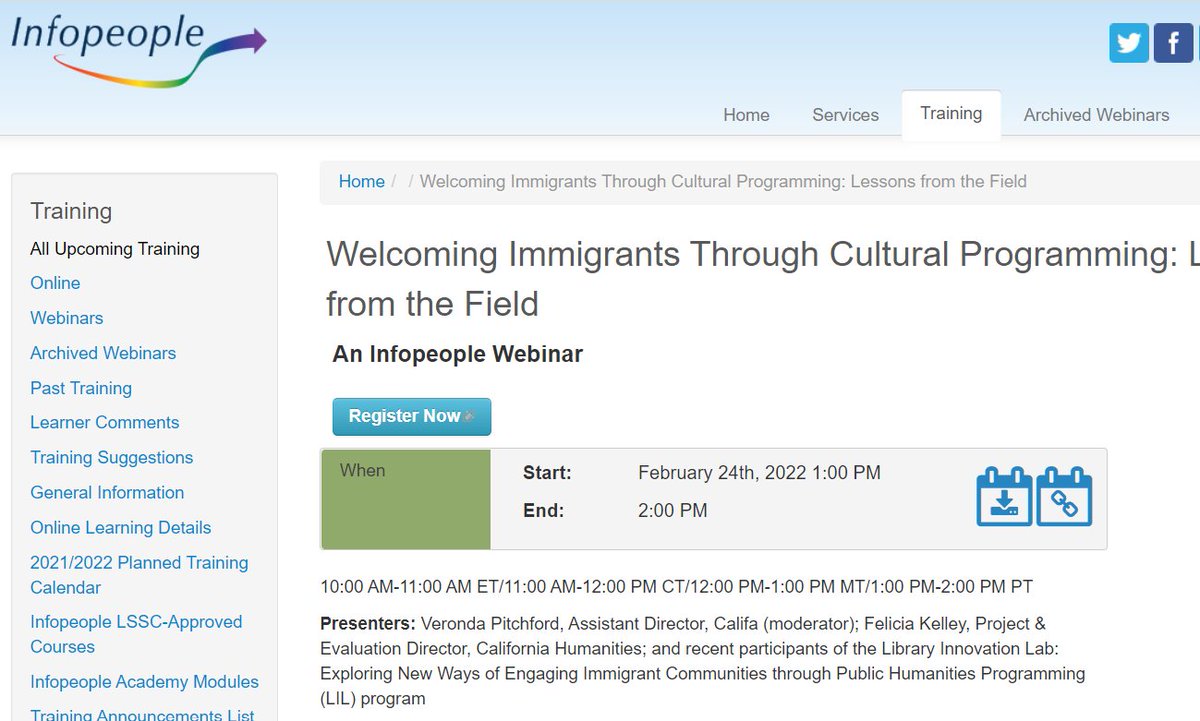The width and height of the screenshot is (1200, 721).
Task: Open the Twitter icon link
Action: 1128,43
